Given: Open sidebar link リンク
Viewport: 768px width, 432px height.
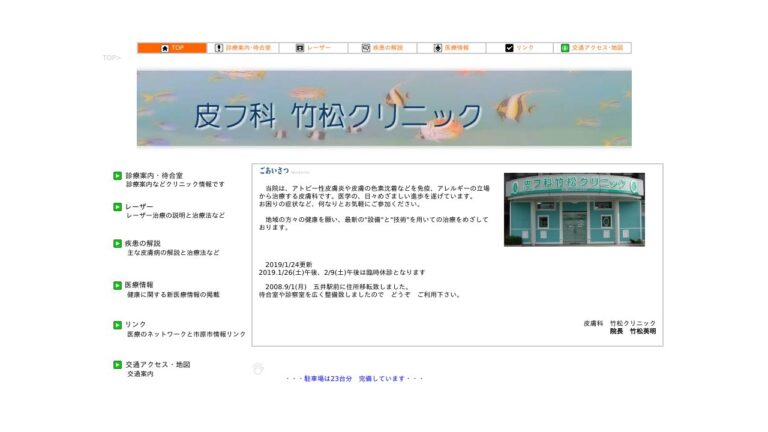Looking at the screenshot, I should (135, 324).
